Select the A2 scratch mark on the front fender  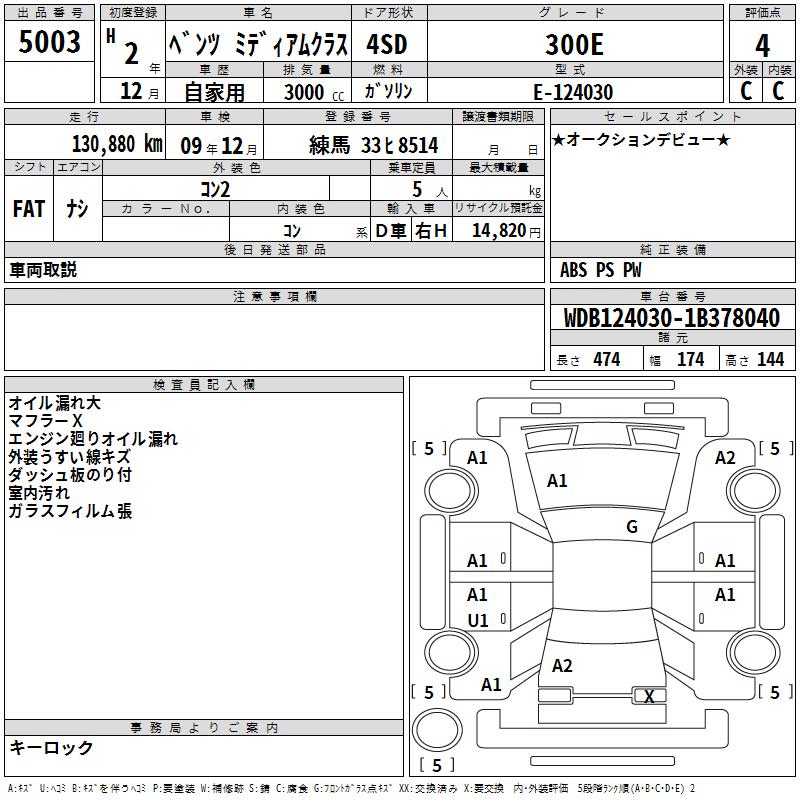point(725,458)
